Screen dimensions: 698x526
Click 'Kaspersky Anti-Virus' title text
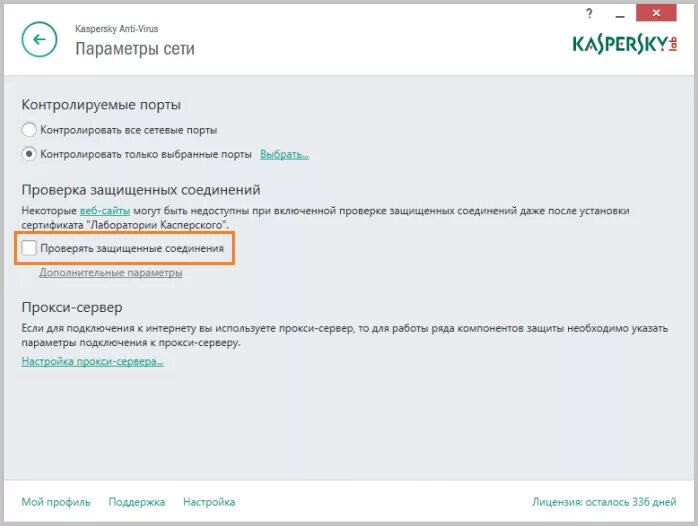117,28
